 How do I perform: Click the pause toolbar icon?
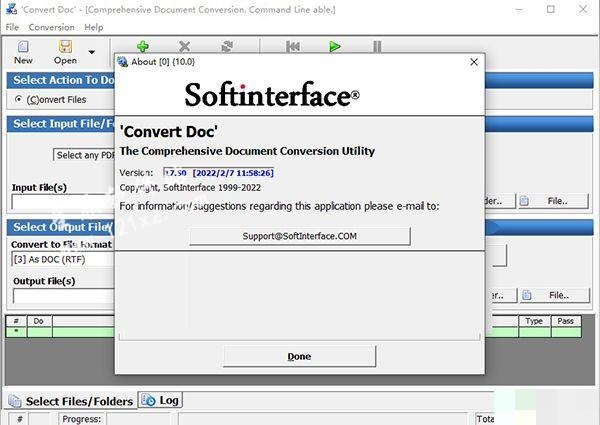click(377, 46)
